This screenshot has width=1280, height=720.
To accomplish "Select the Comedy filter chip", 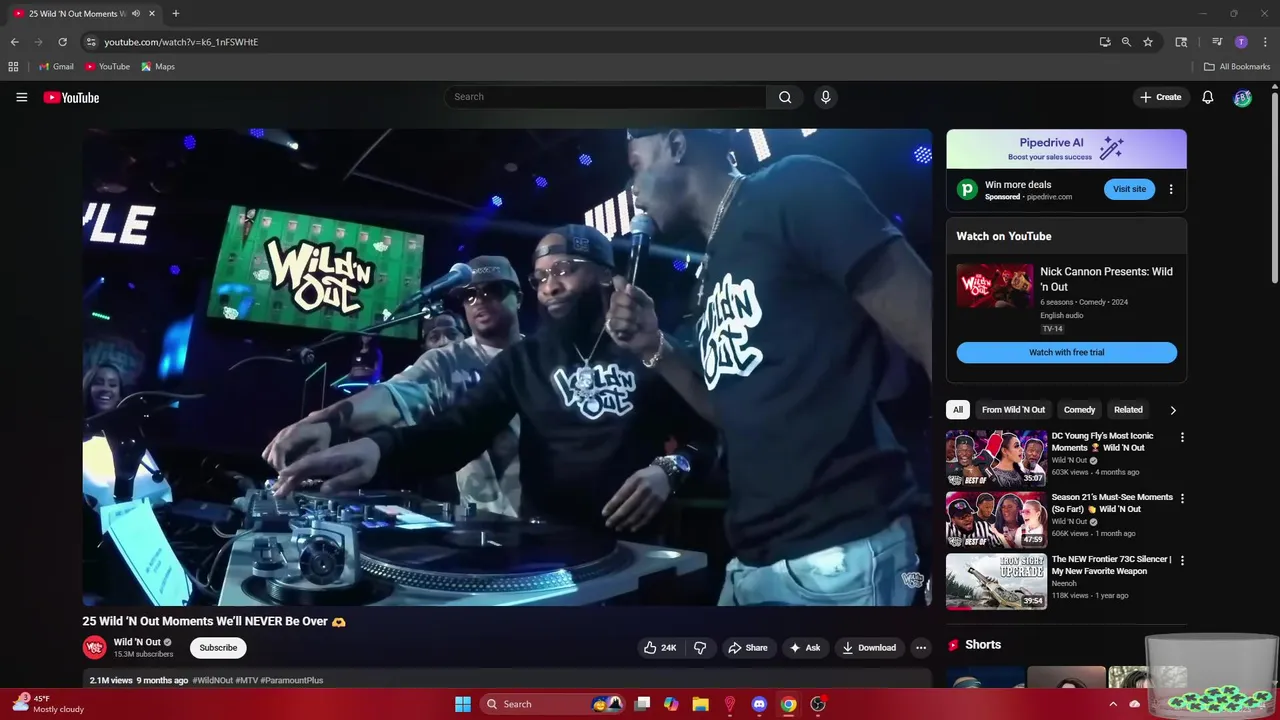I will 1079,410.
